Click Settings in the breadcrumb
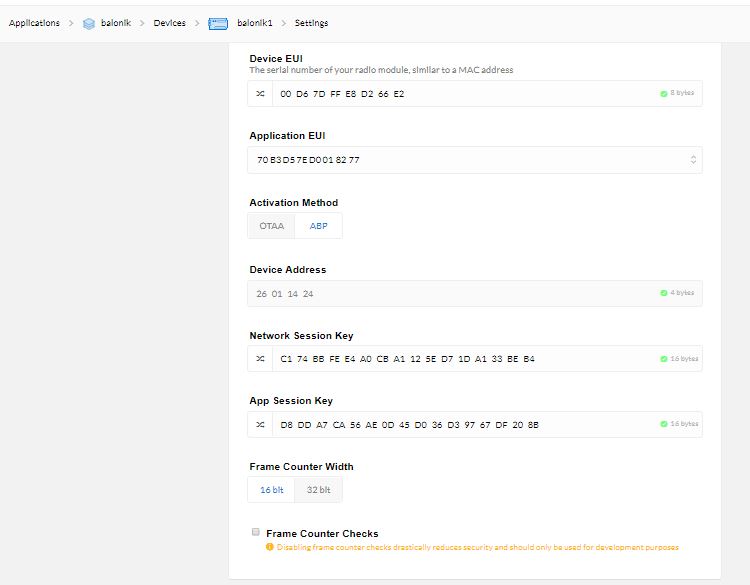This screenshot has width=750, height=585. point(311,23)
